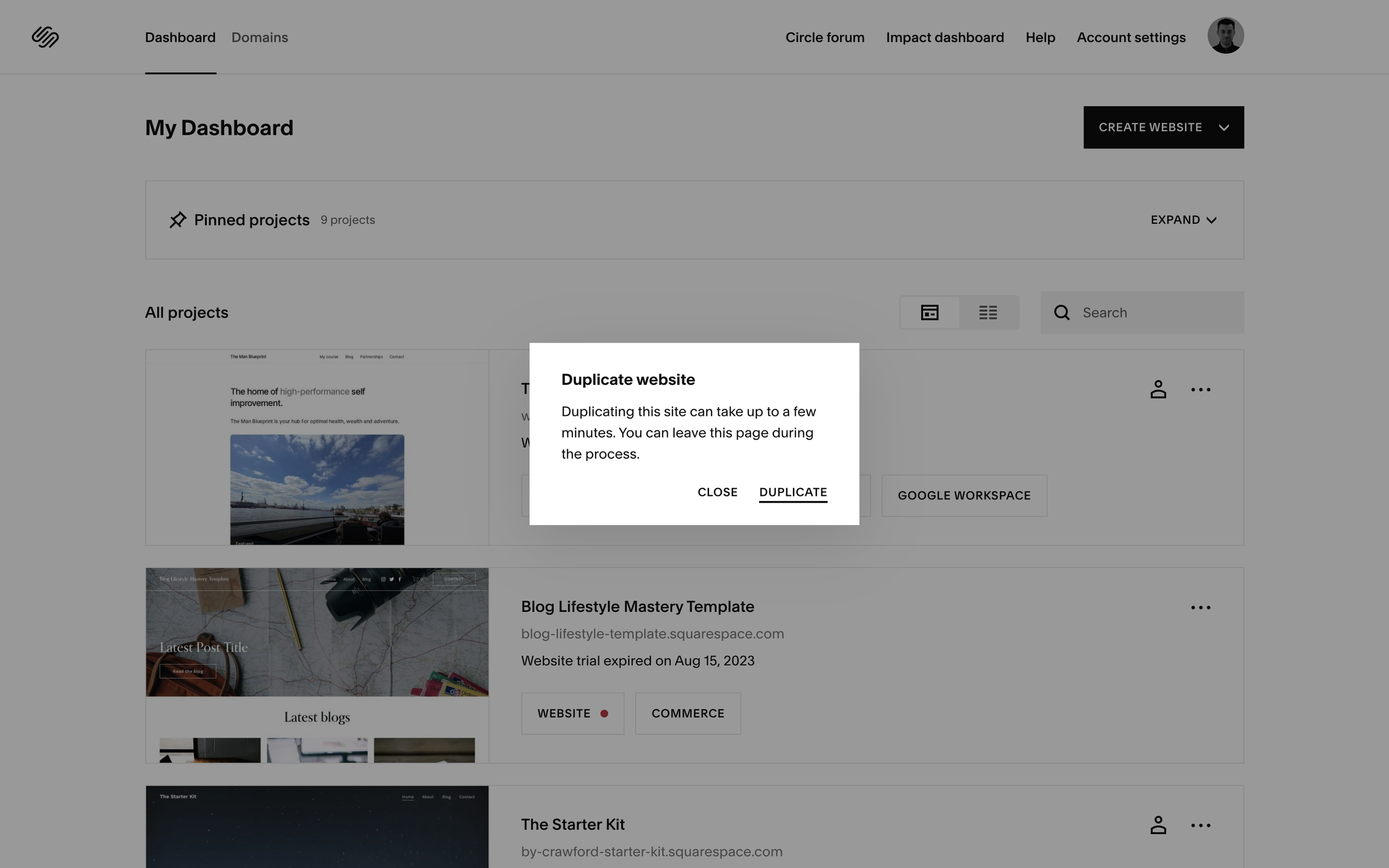
Task: Click the pin icon beside Pinned projects
Action: [177, 220]
